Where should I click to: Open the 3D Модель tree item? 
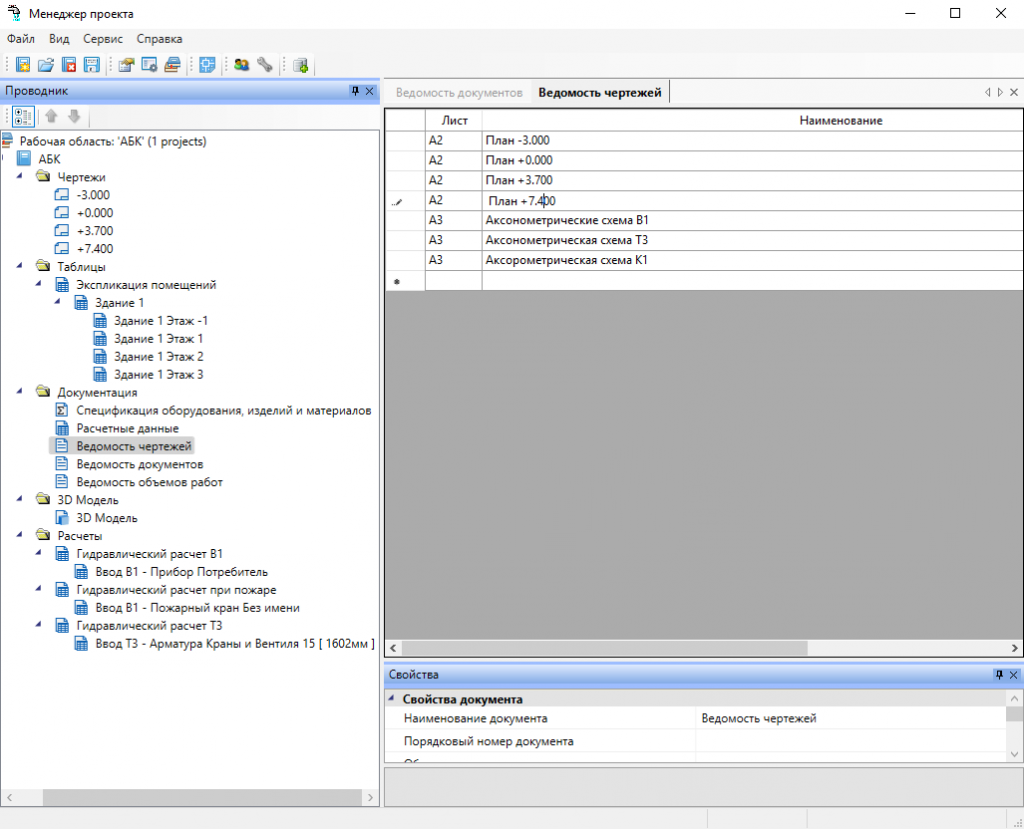[107, 518]
